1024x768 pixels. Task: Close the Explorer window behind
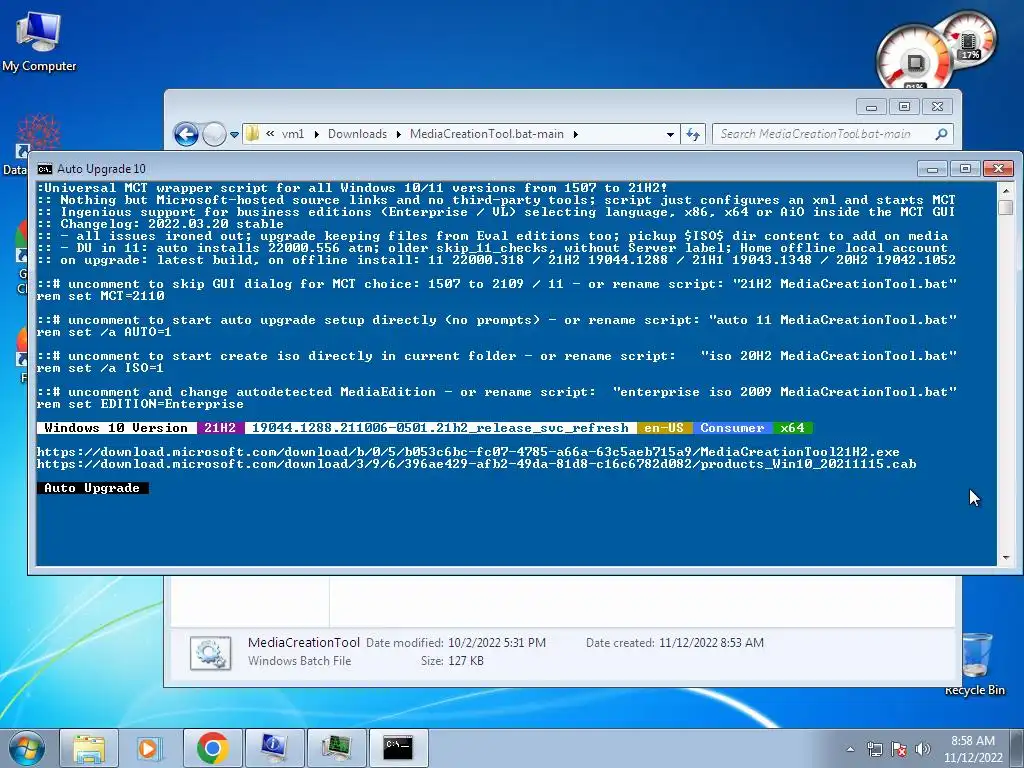[938, 107]
